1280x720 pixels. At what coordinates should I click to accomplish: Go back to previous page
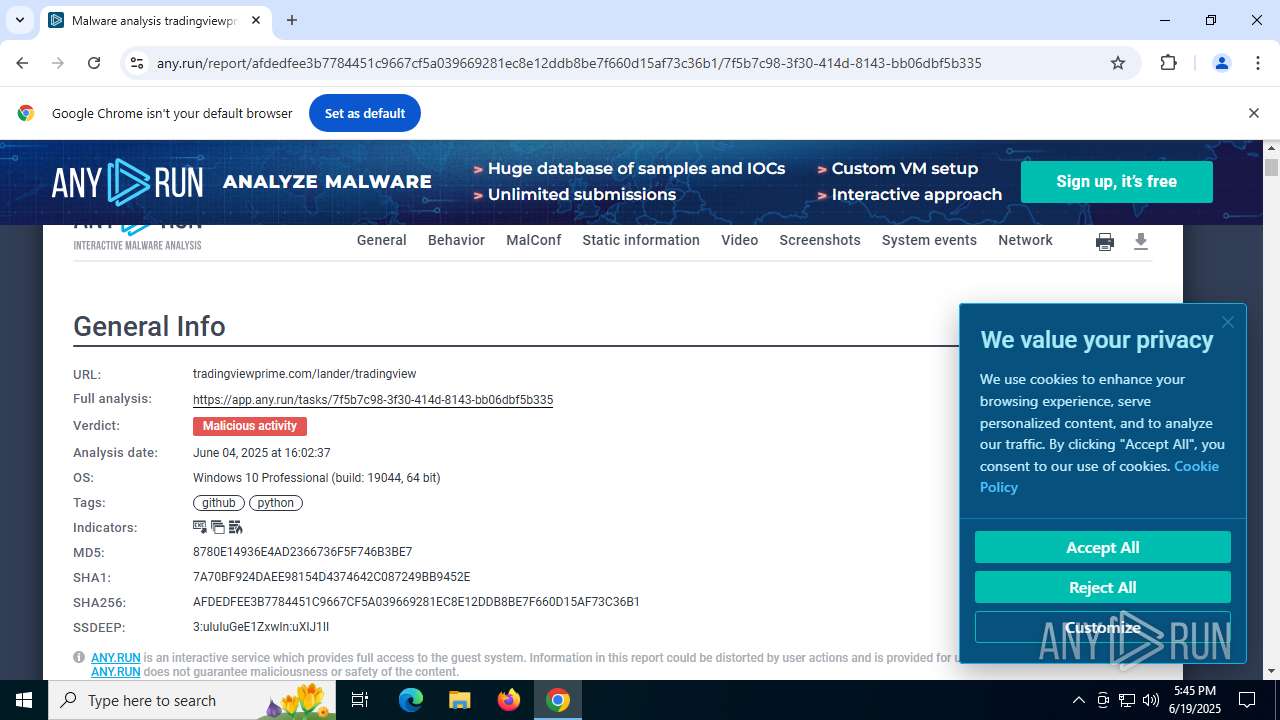(22, 63)
